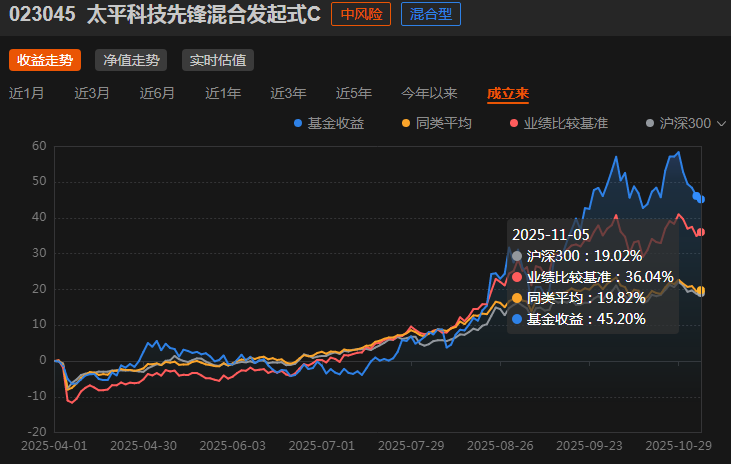This screenshot has height=464, width=731.
Task: Select 近1年 time range
Action: pyautogui.click(x=223, y=93)
